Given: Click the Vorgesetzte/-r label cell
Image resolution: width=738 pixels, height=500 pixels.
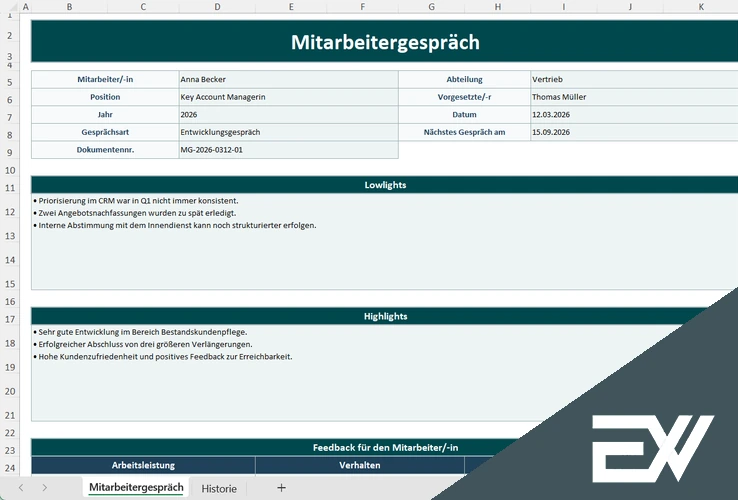Looking at the screenshot, I should pyautogui.click(x=464, y=97).
